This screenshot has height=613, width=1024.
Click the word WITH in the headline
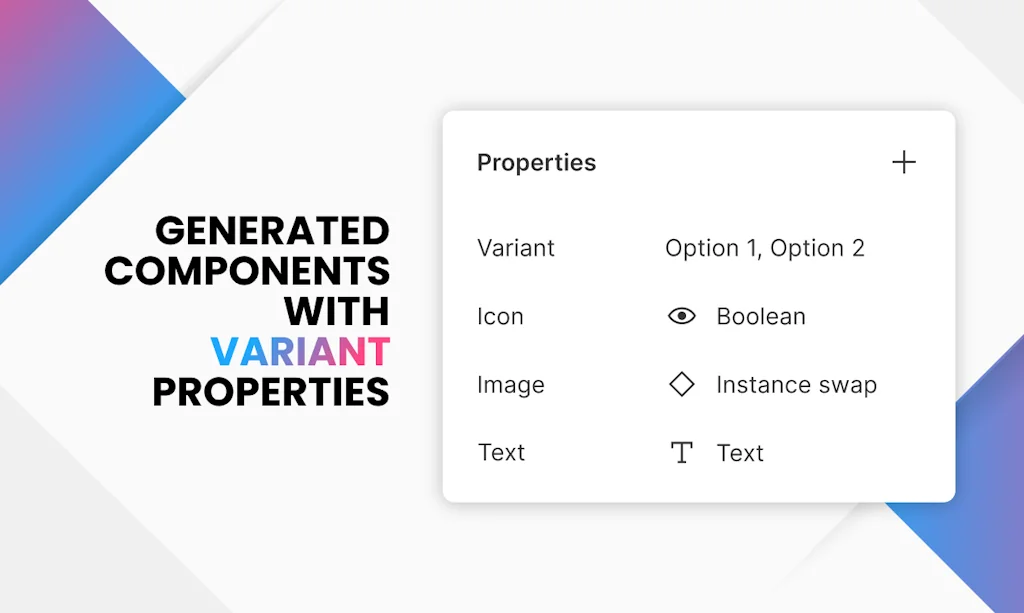(336, 311)
